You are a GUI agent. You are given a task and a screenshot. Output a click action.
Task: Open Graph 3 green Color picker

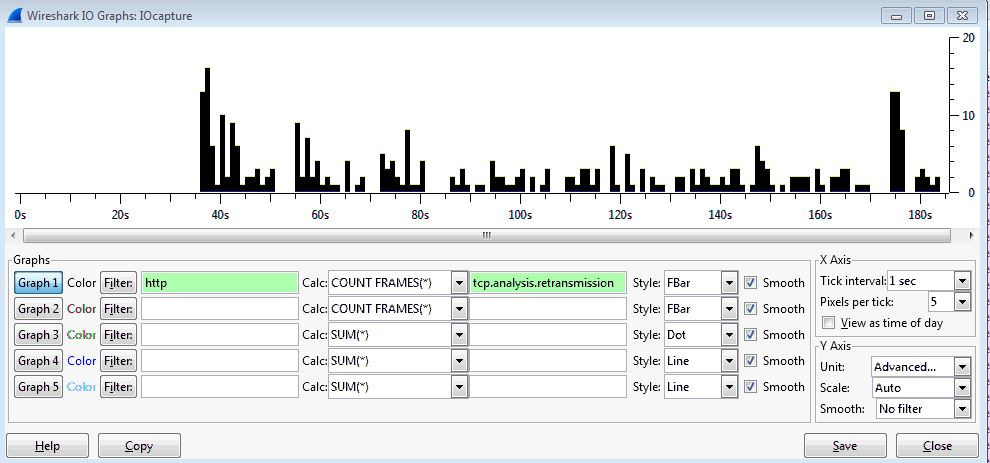pos(81,335)
